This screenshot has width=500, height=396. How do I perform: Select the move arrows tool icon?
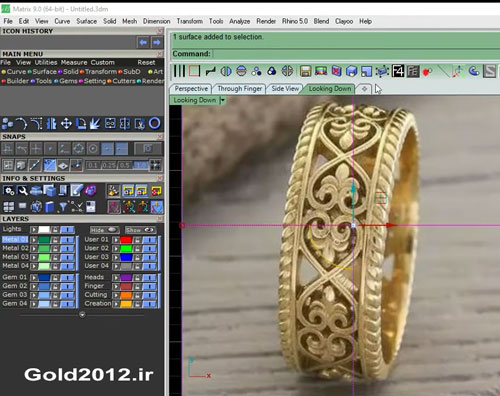pyautogui.click(x=66, y=124)
